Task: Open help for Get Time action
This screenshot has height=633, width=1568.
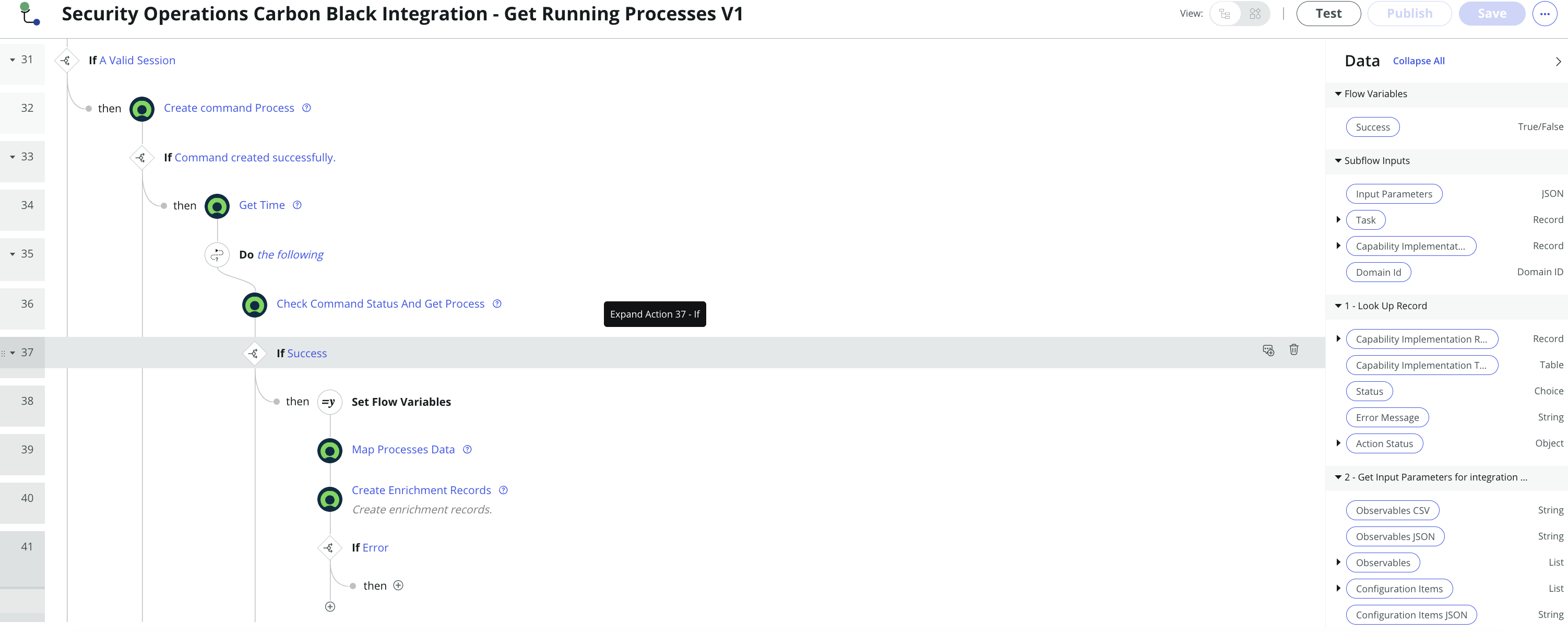Action: coord(297,205)
